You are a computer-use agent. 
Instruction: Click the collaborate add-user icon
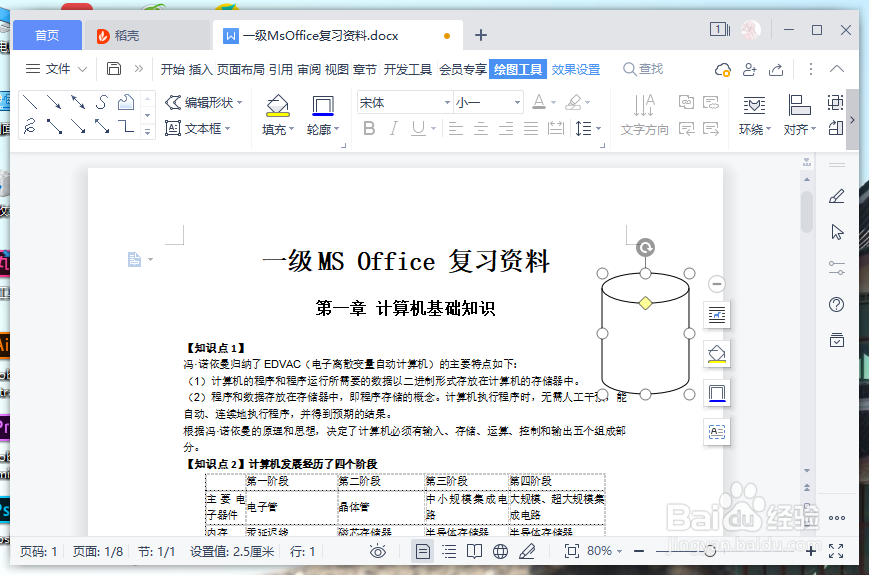coord(749,69)
